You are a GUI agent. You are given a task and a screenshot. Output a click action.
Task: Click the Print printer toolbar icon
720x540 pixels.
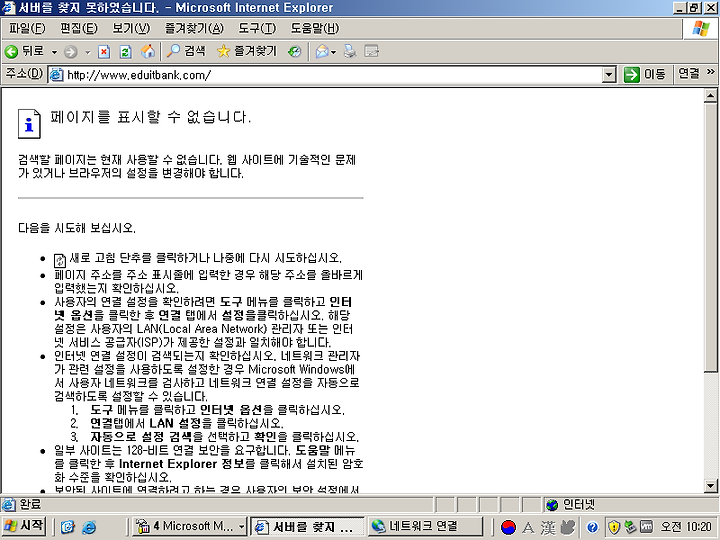click(350, 51)
